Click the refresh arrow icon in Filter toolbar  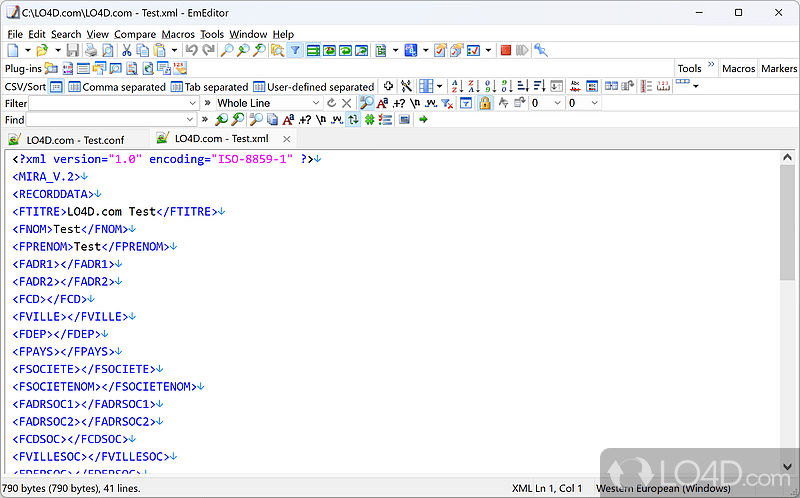332,103
